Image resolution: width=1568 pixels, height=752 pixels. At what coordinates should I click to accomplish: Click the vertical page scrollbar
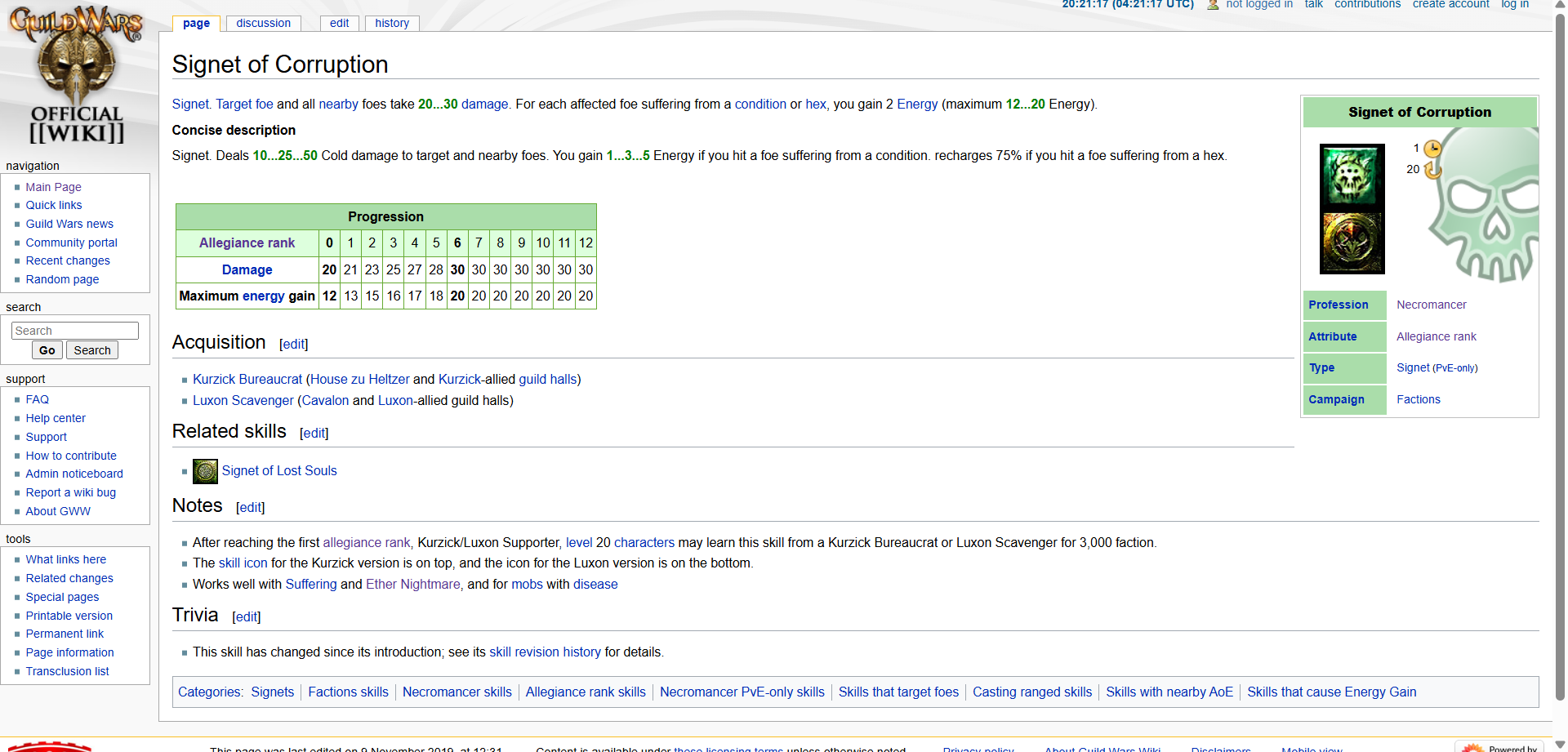[x=1561, y=357]
